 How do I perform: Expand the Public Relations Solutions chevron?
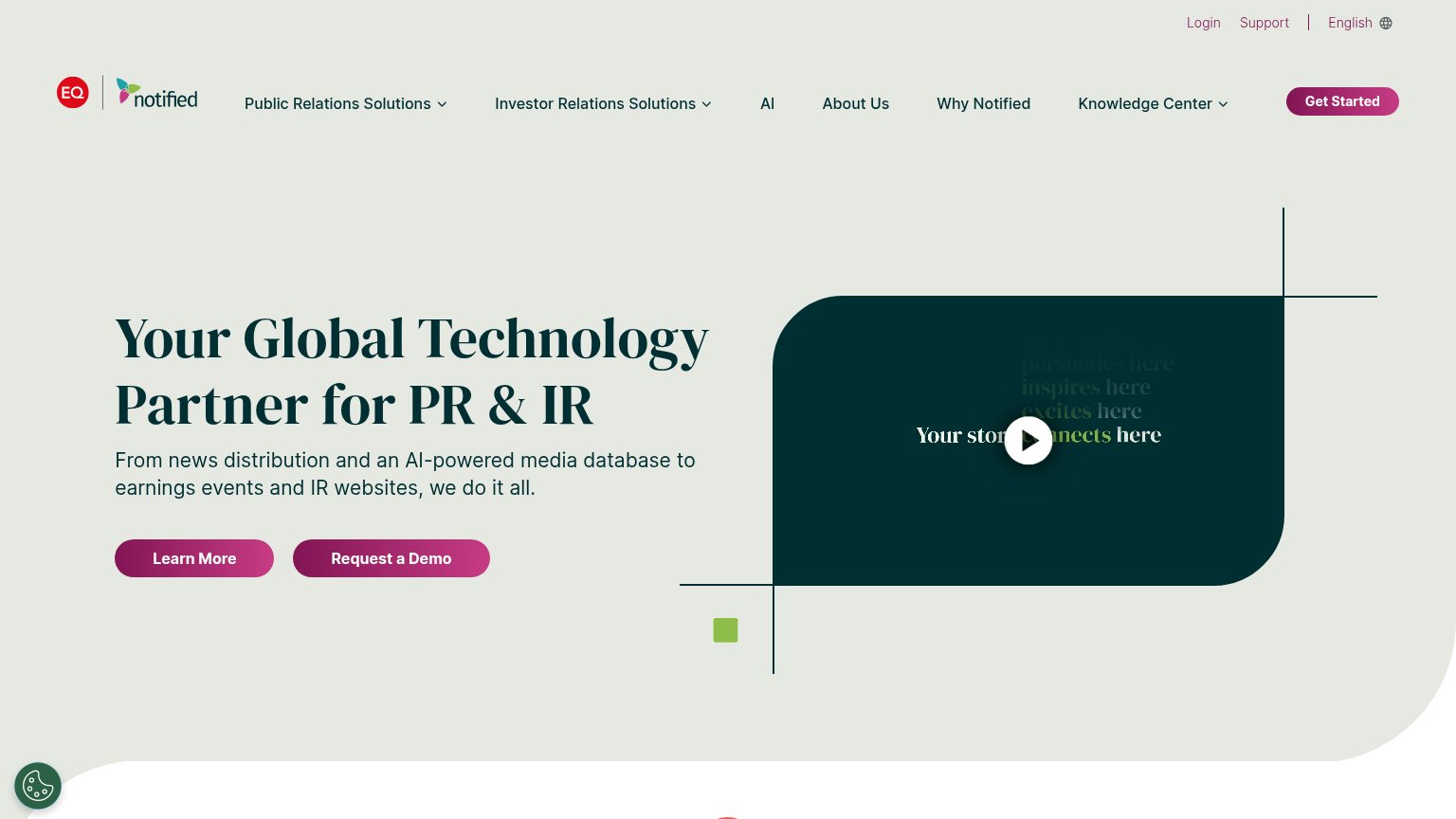442,104
